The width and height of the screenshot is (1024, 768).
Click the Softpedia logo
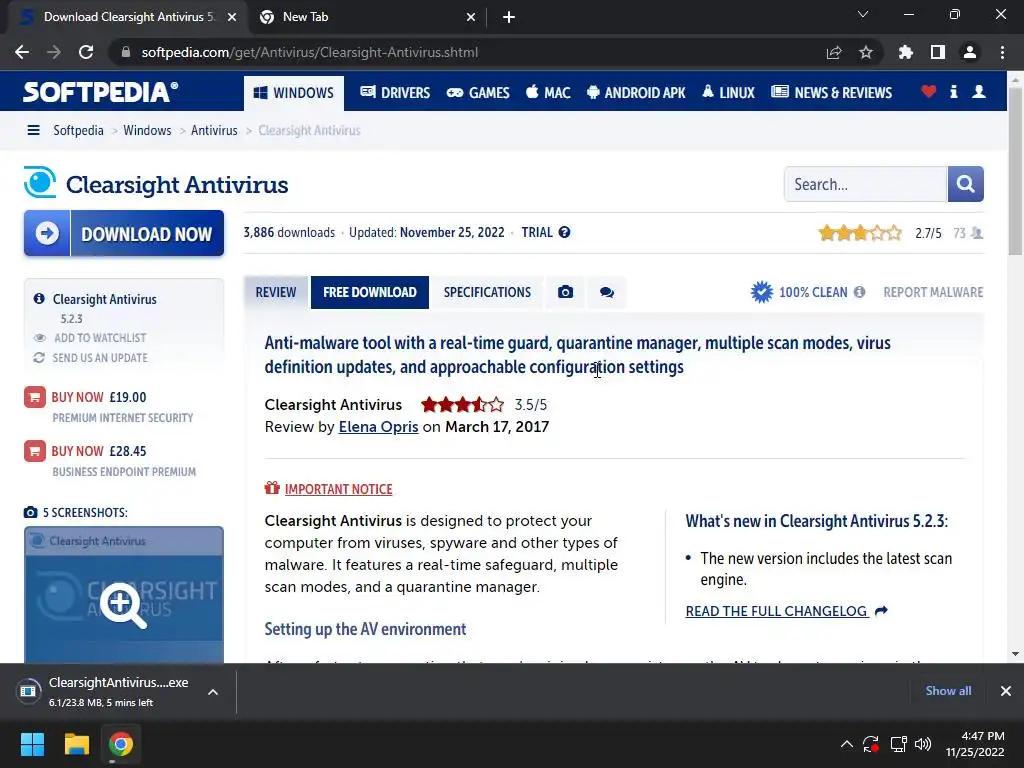[100, 91]
